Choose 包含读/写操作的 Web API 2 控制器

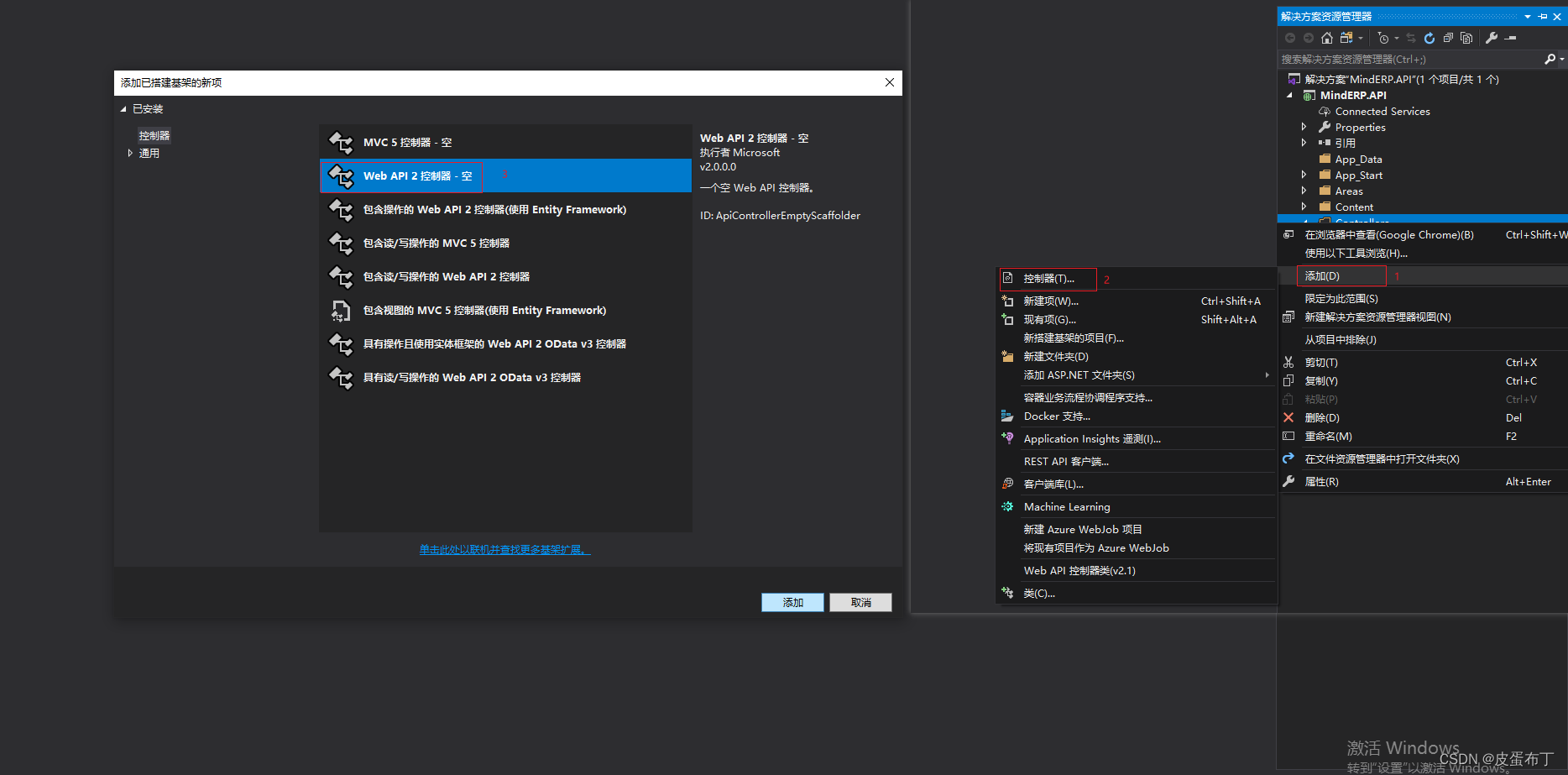pos(506,276)
